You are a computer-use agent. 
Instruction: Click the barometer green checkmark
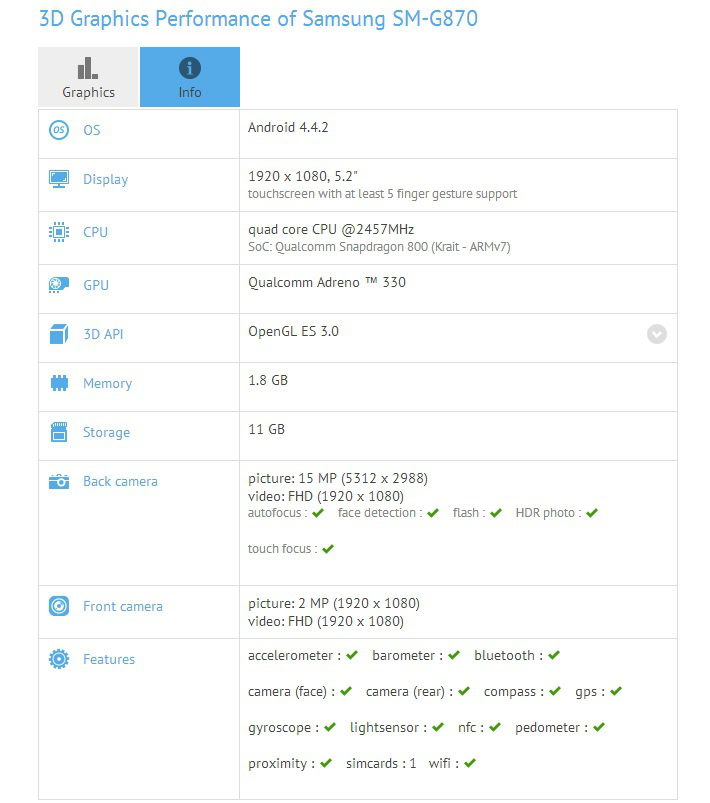point(454,655)
